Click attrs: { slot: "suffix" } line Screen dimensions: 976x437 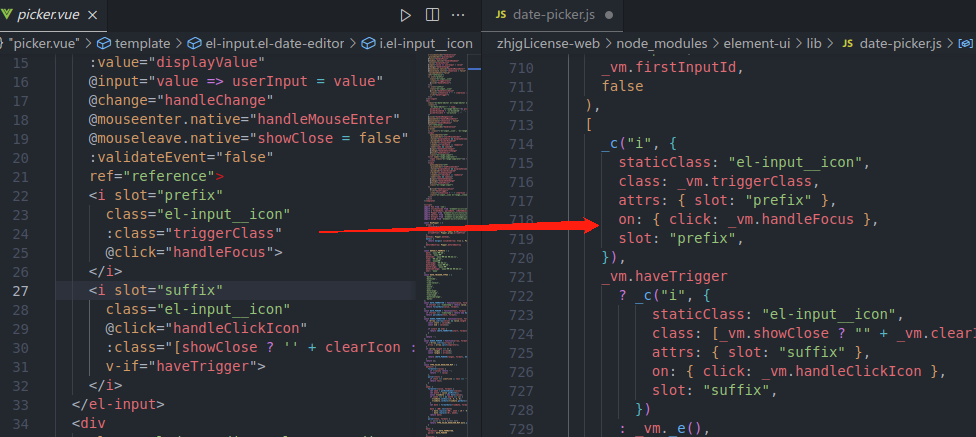761,352
